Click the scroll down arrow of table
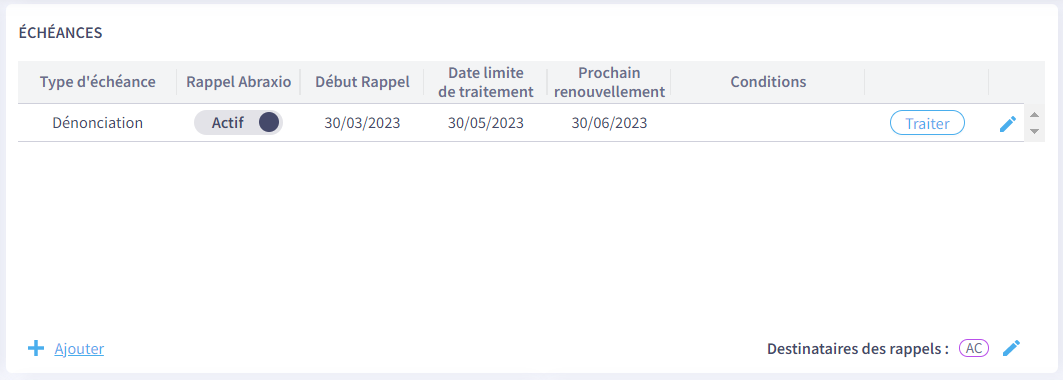Image resolution: width=1063 pixels, height=380 pixels. pyautogui.click(x=1034, y=131)
